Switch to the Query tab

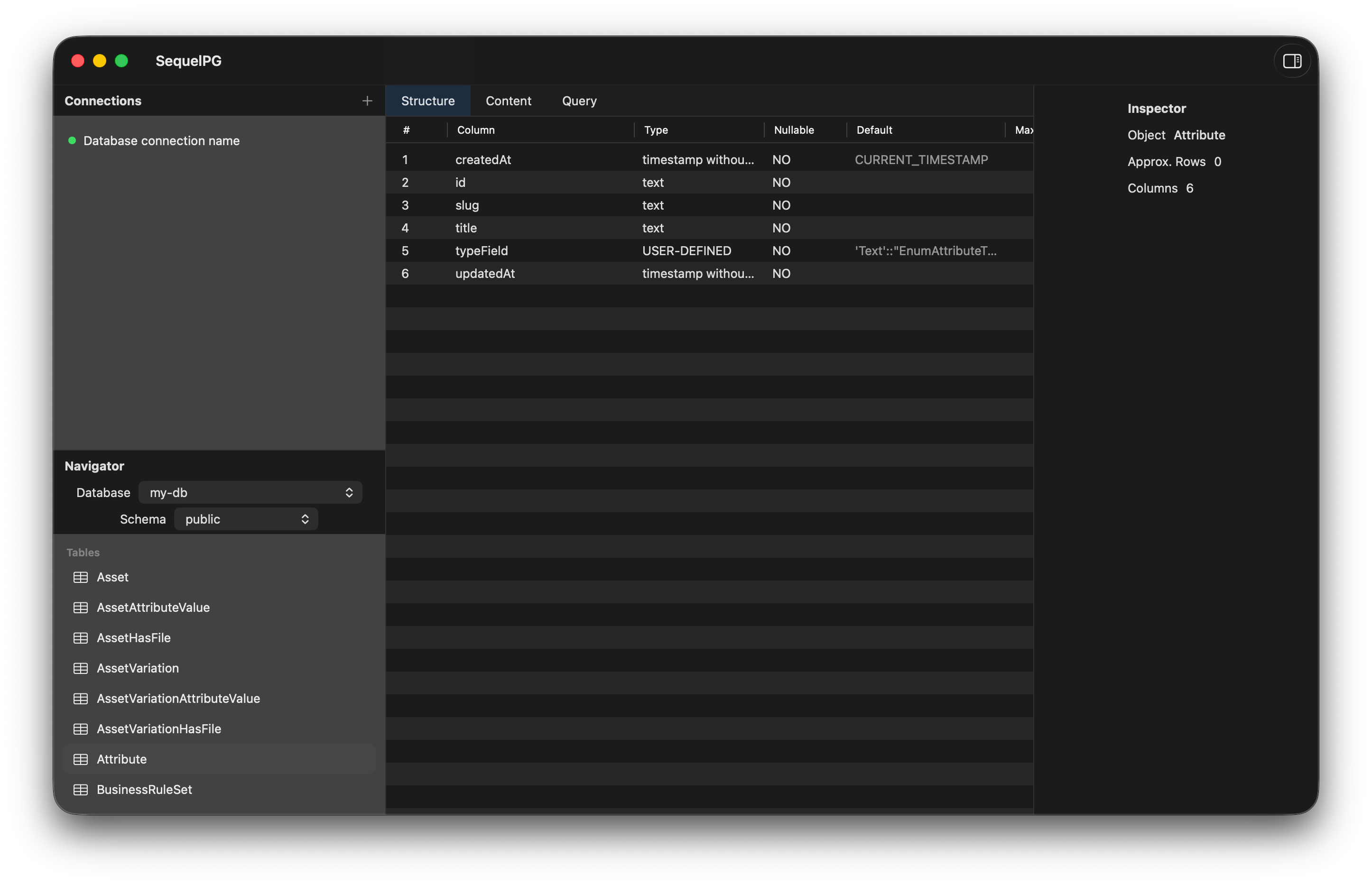point(579,101)
